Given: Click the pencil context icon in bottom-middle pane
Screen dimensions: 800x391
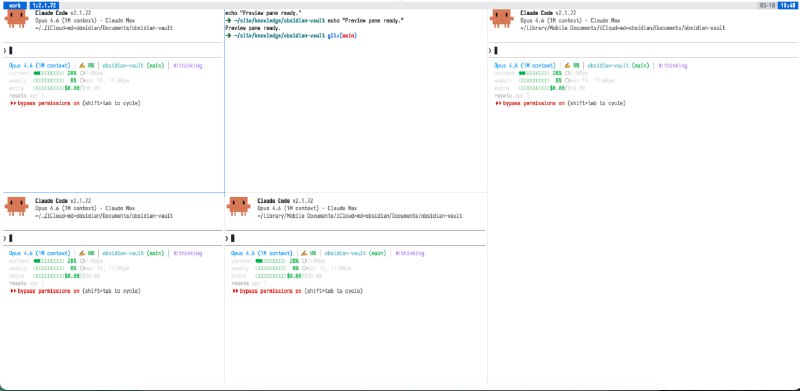Looking at the screenshot, I should coord(304,253).
